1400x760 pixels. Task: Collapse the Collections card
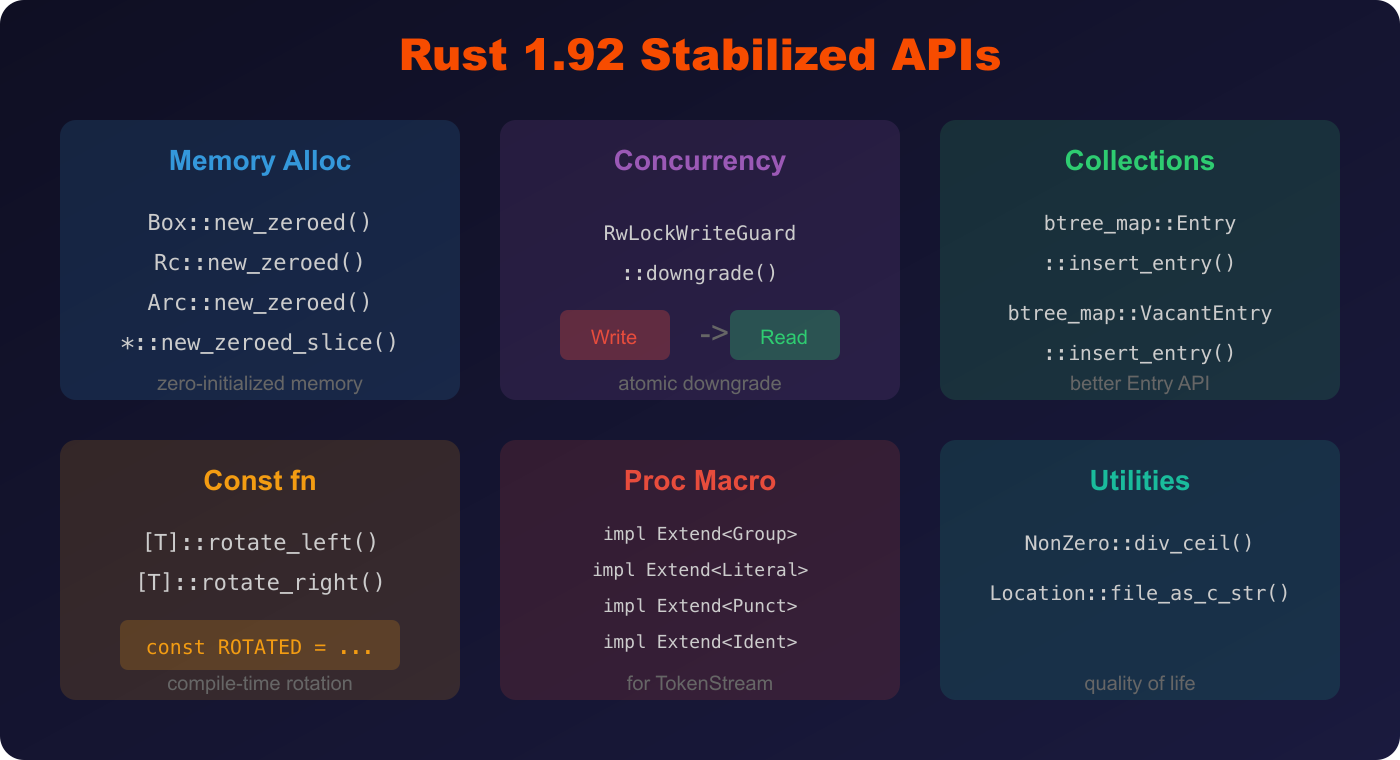[x=1140, y=160]
